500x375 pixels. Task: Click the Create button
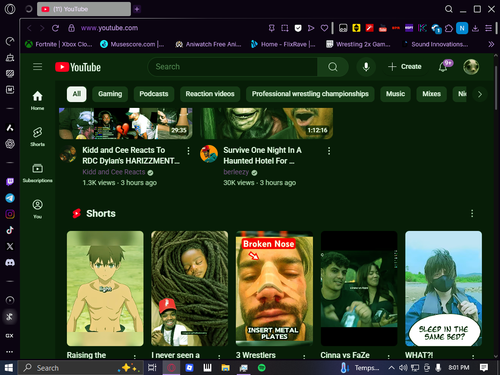[x=405, y=67]
